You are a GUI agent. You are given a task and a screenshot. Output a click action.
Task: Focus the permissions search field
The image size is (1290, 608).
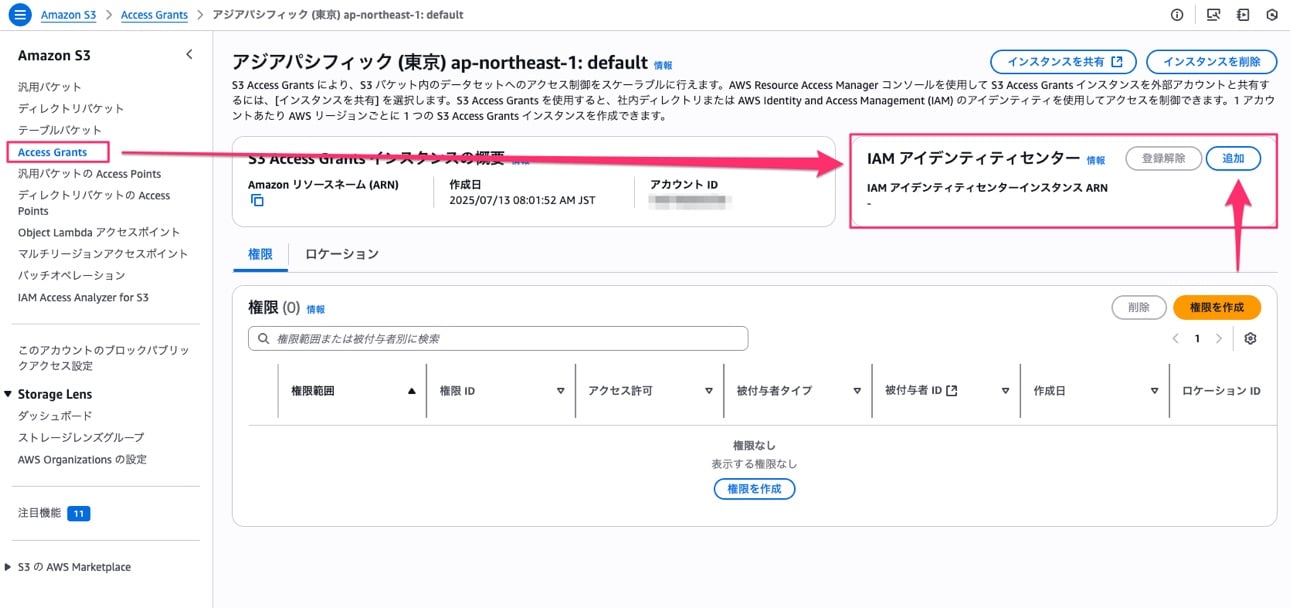tap(498, 339)
